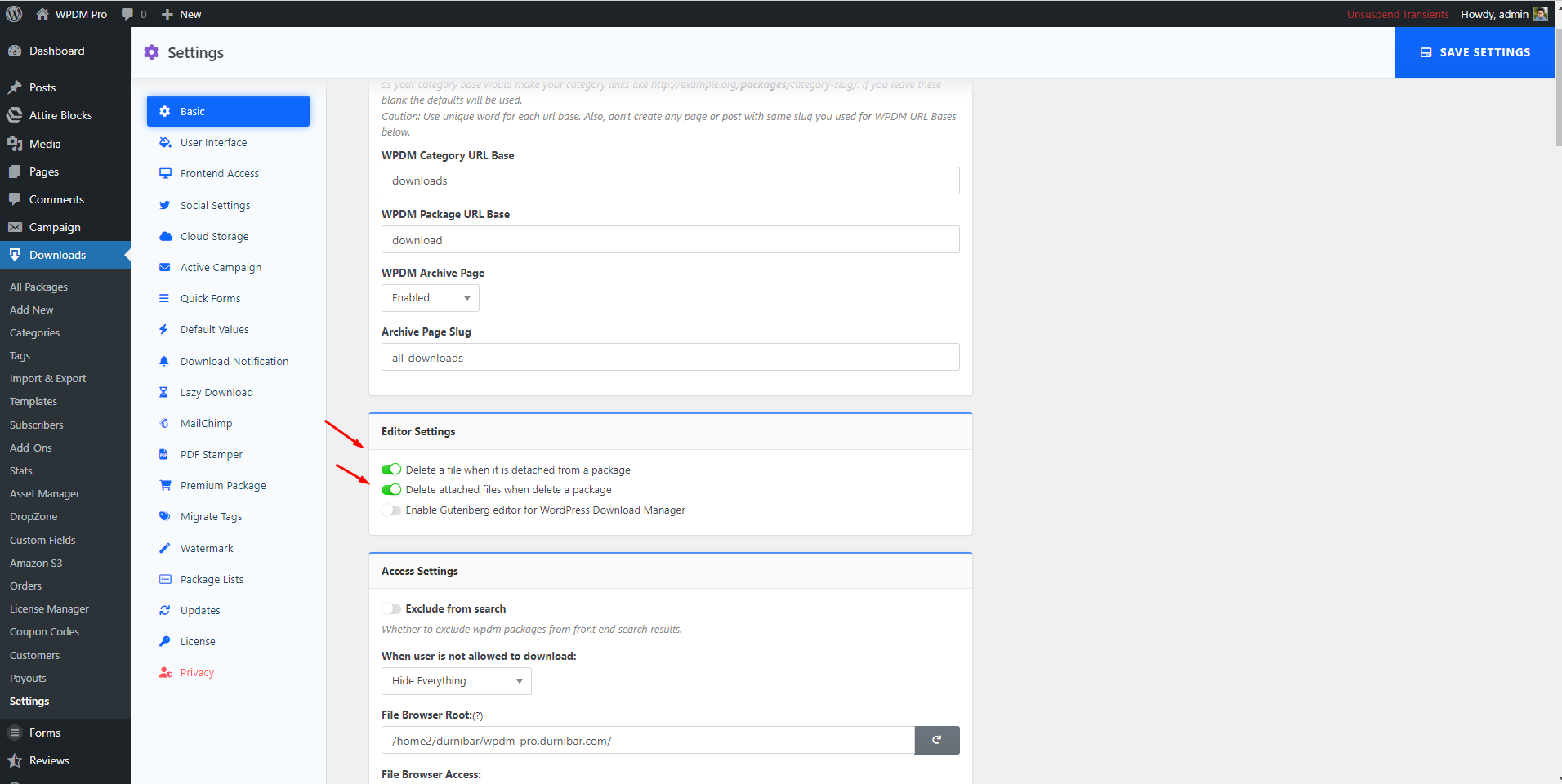Open Payouts in the Downloads submenu
Image resolution: width=1562 pixels, height=784 pixels.
point(28,678)
